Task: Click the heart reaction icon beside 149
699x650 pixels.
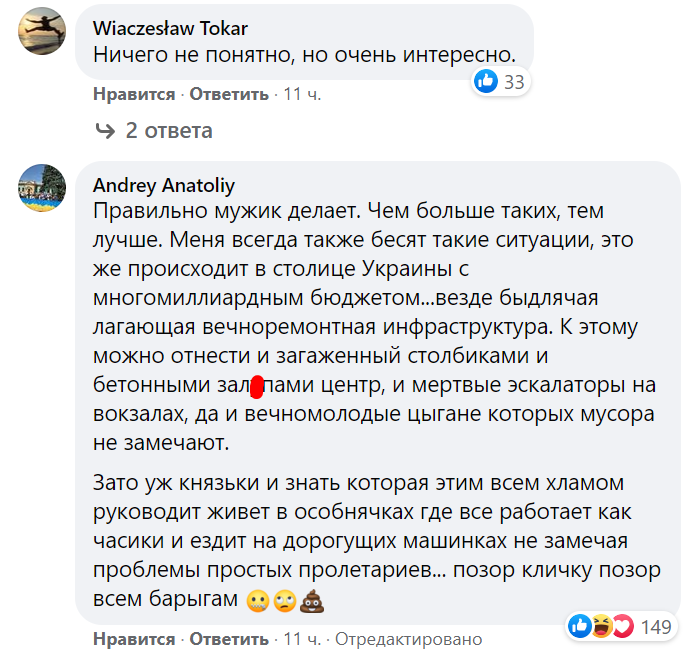Action: (622, 627)
